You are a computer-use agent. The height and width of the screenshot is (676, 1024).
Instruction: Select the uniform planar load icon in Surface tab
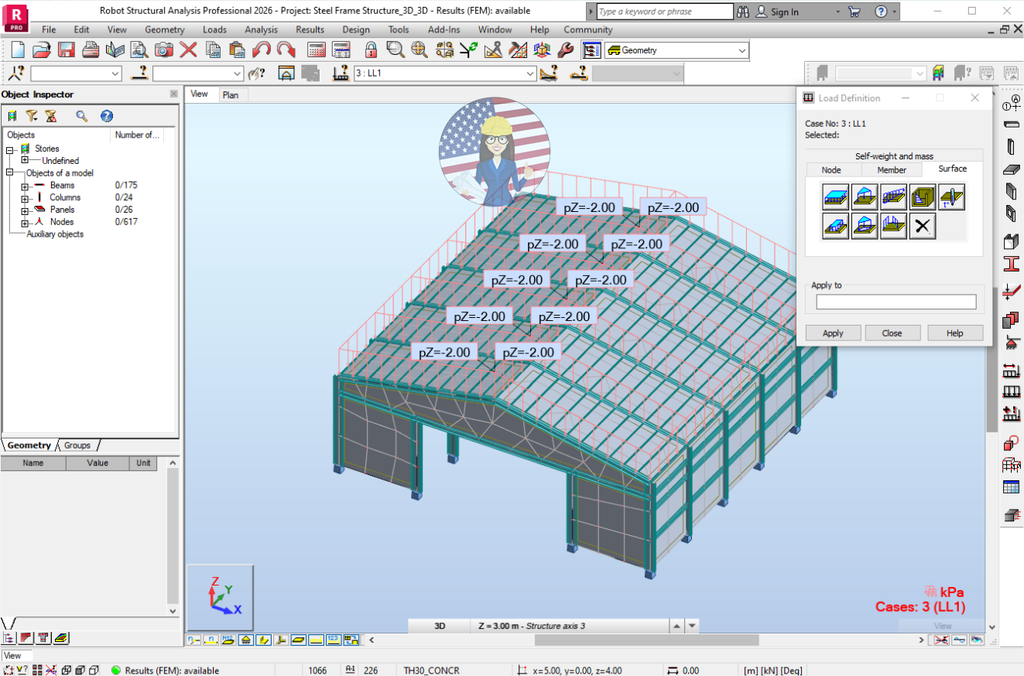835,196
